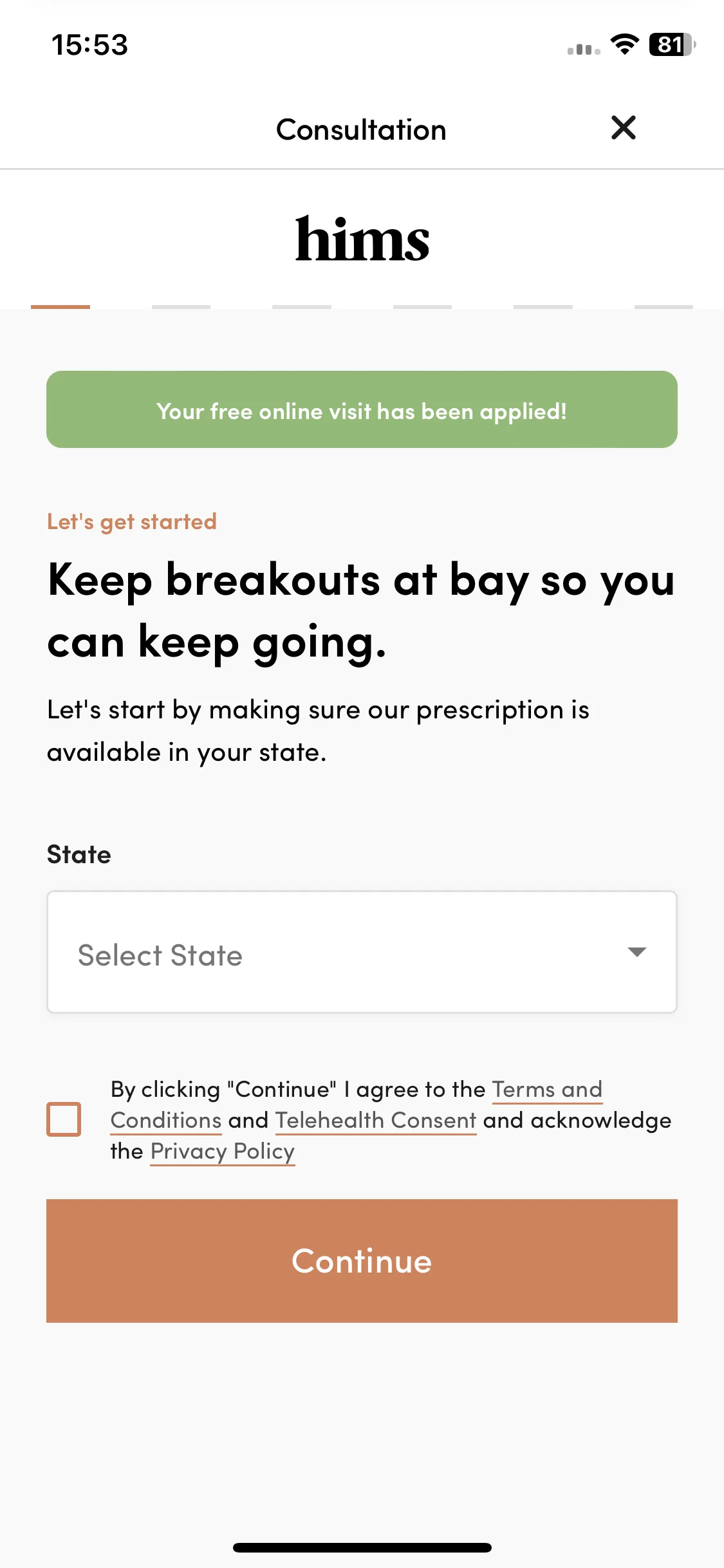Tap the Consultation header title

pyautogui.click(x=361, y=130)
